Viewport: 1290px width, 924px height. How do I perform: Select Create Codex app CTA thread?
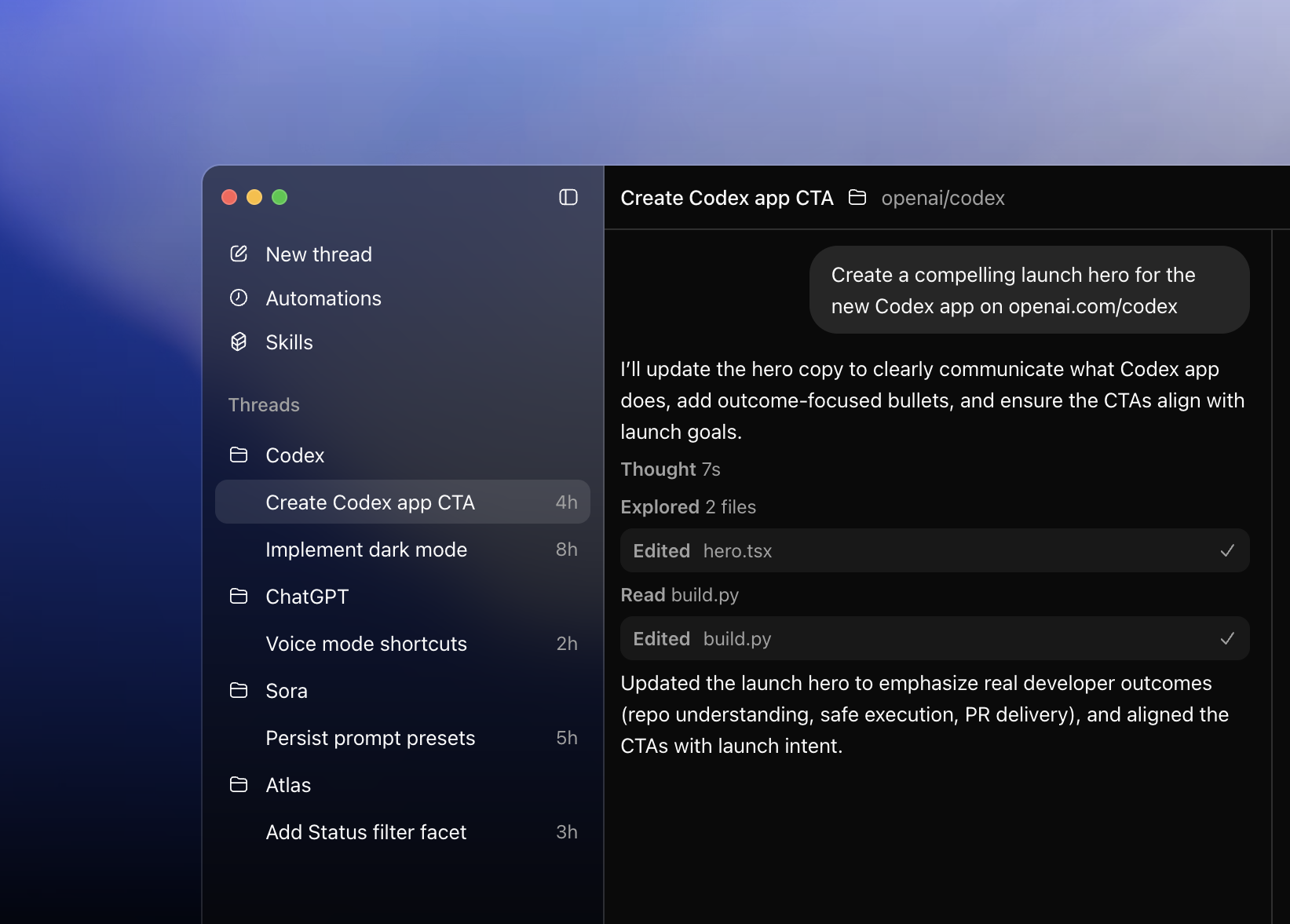403,502
